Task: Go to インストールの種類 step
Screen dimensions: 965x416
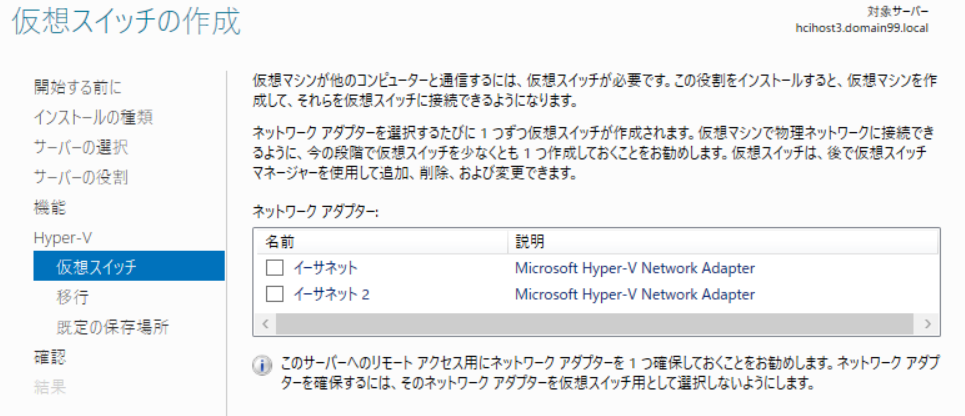Action: pyautogui.click(x=93, y=118)
